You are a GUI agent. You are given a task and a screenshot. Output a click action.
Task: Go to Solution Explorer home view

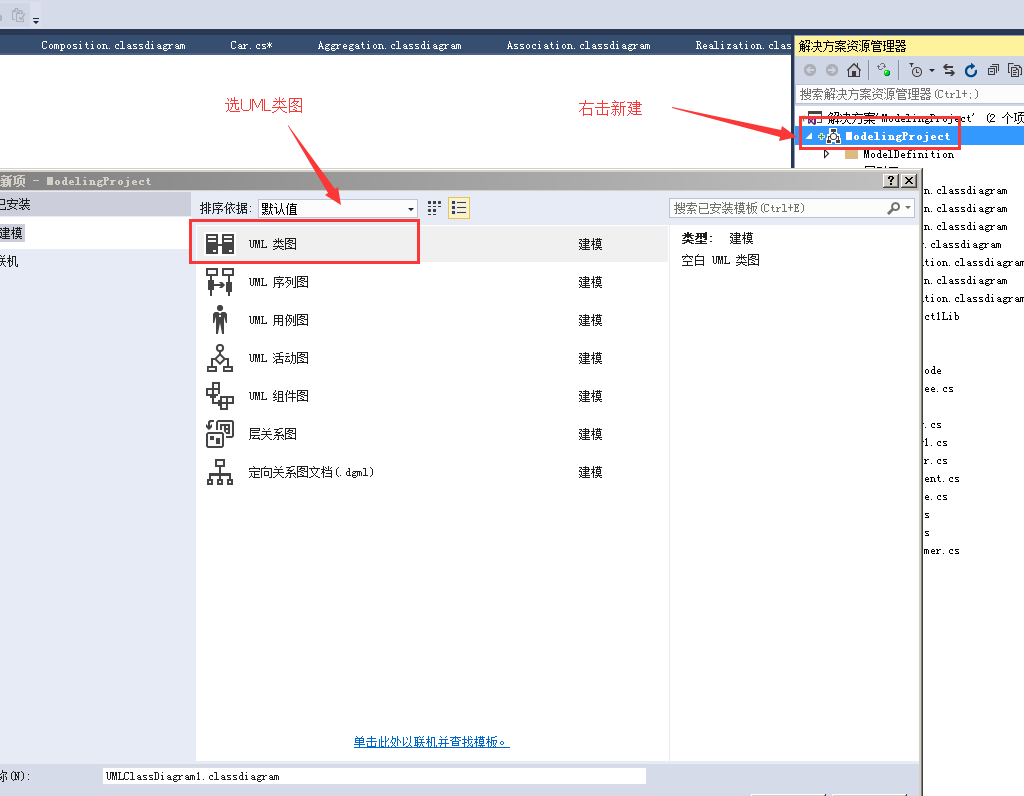[854, 70]
